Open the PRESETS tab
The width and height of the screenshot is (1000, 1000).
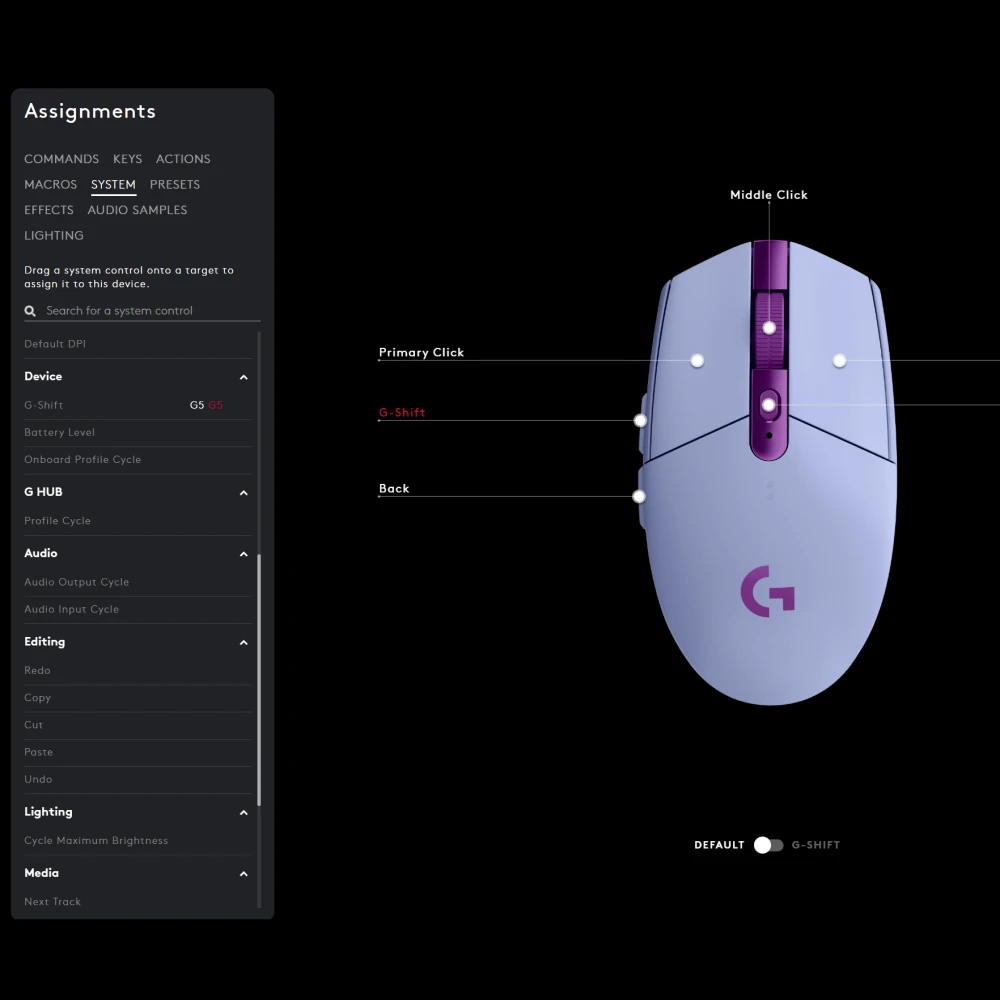coord(175,184)
